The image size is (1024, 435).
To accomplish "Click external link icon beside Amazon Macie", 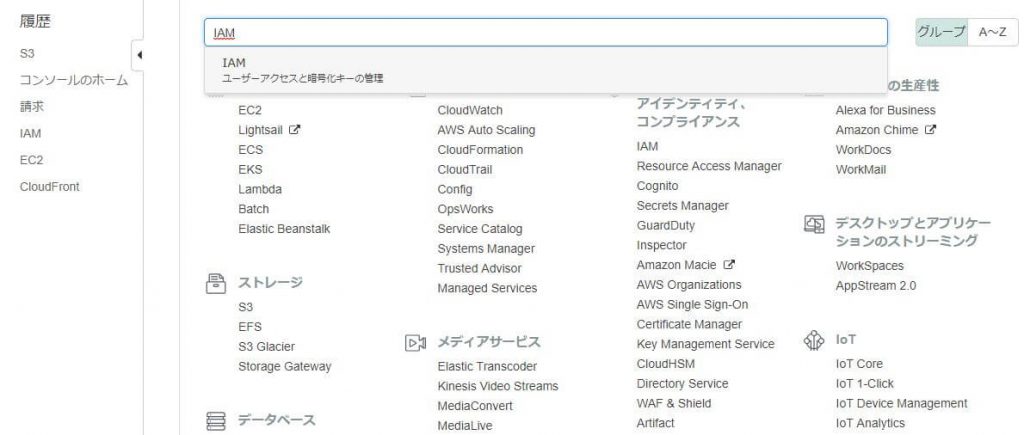I will tap(729, 265).
